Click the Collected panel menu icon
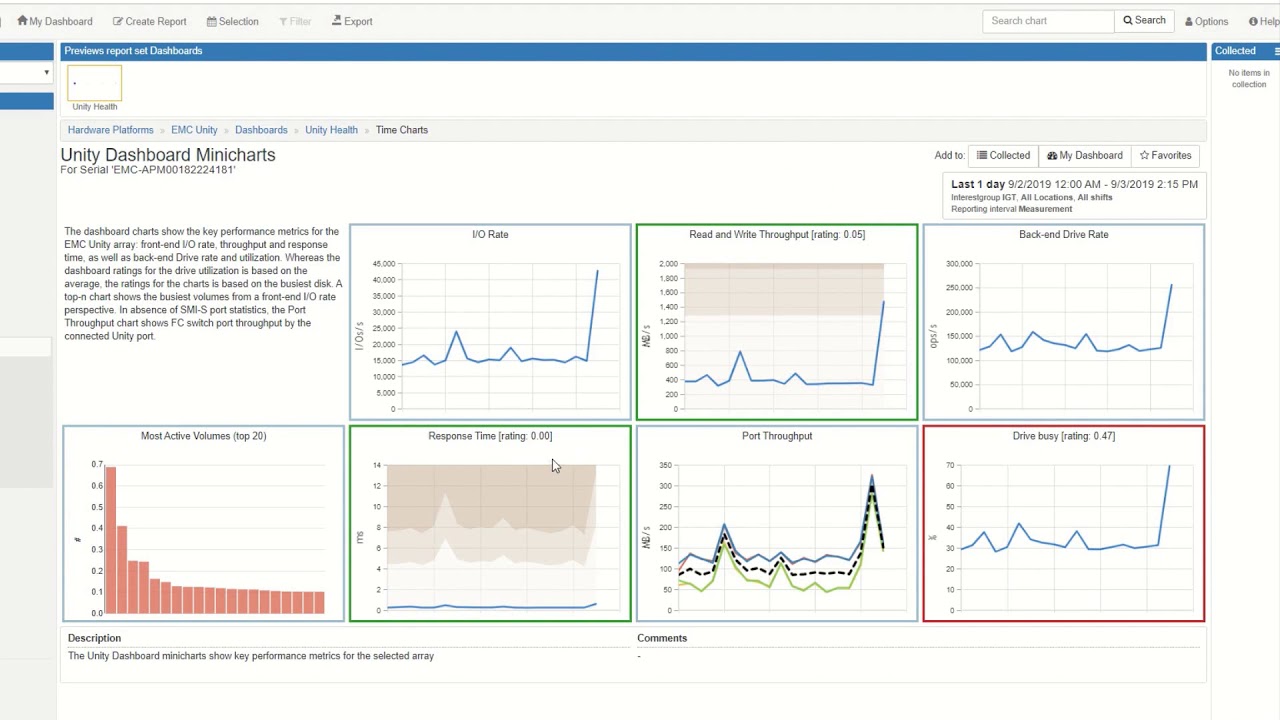The image size is (1280, 720). pos(1275,51)
